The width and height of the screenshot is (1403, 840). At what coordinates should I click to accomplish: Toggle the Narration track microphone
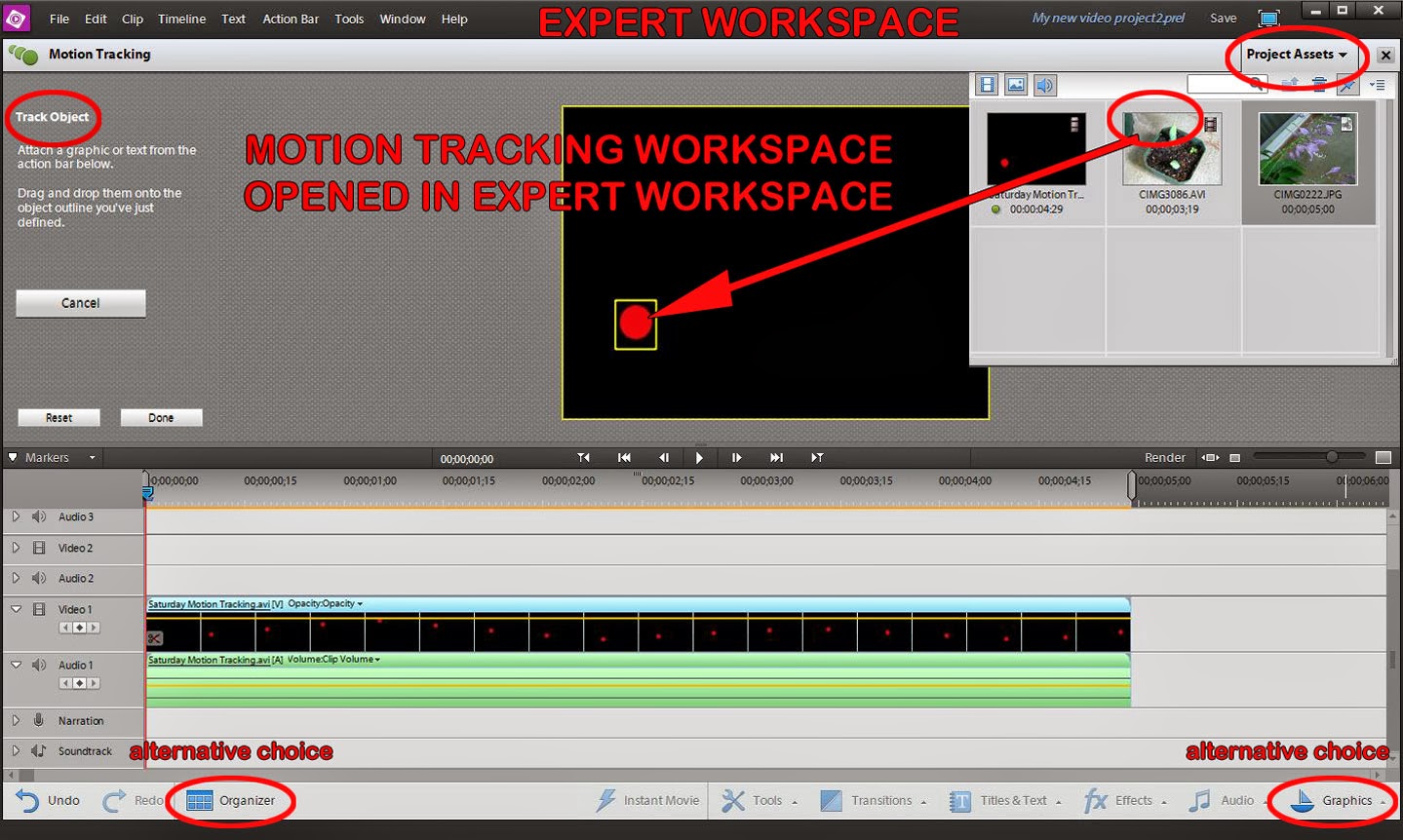(x=39, y=720)
